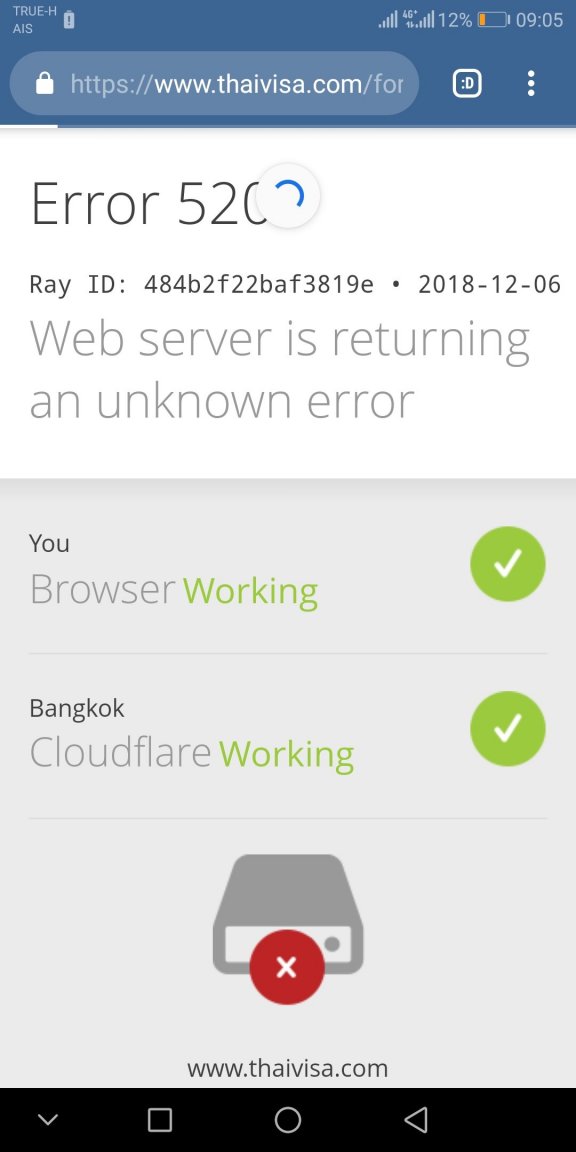Screen dimensions: 576x1152
Task: Tap the red X error icon
Action: [x=287, y=967]
